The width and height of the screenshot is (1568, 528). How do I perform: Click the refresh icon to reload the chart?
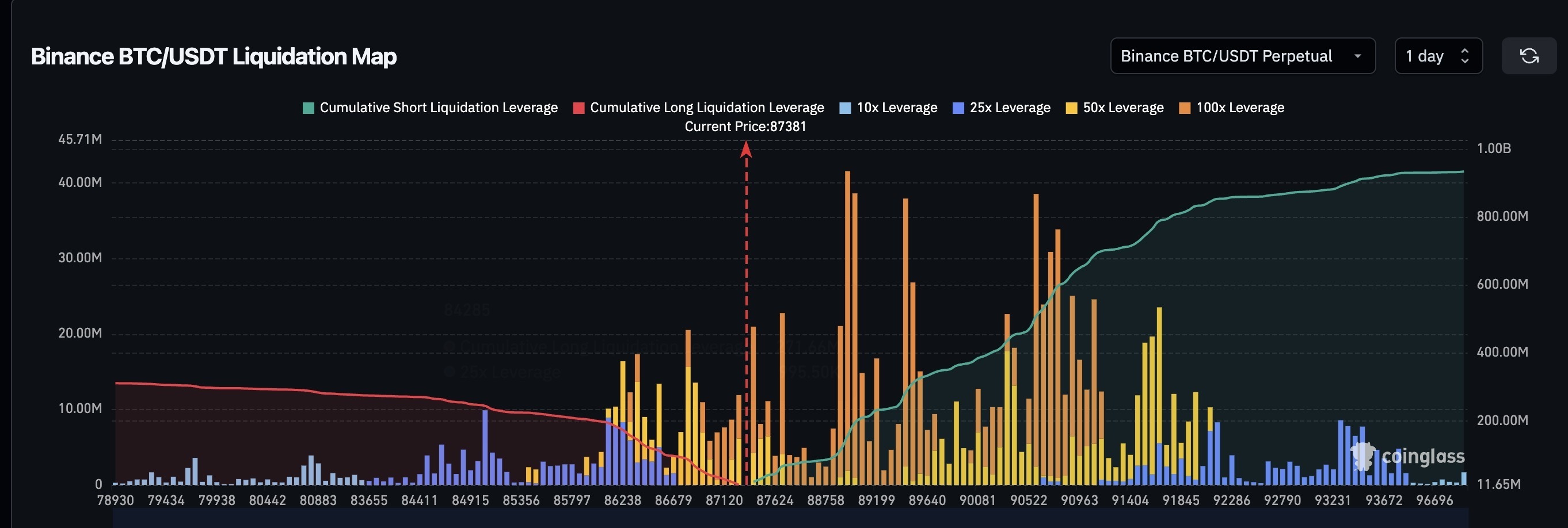1529,55
